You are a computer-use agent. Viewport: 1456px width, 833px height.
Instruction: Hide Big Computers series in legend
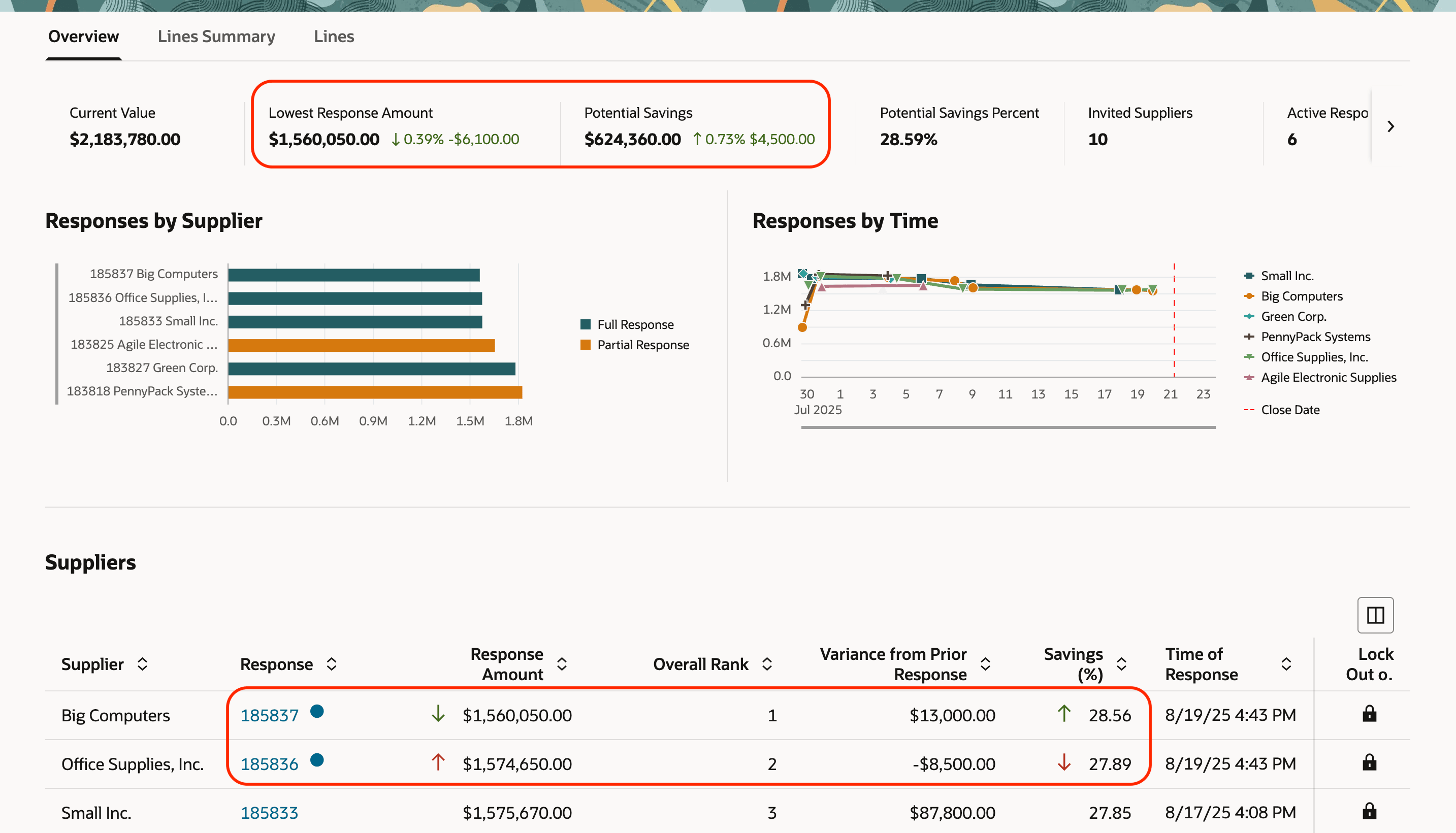coord(1301,296)
